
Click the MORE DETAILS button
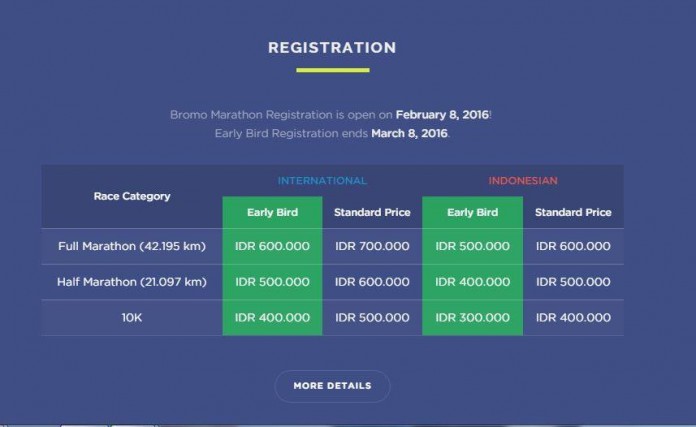(x=332, y=386)
